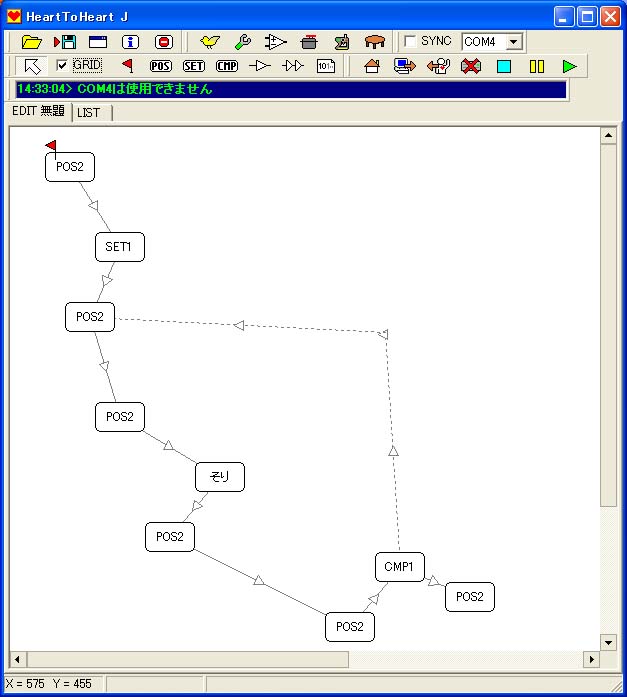Click the robot read-back arrow icon

click(438, 66)
